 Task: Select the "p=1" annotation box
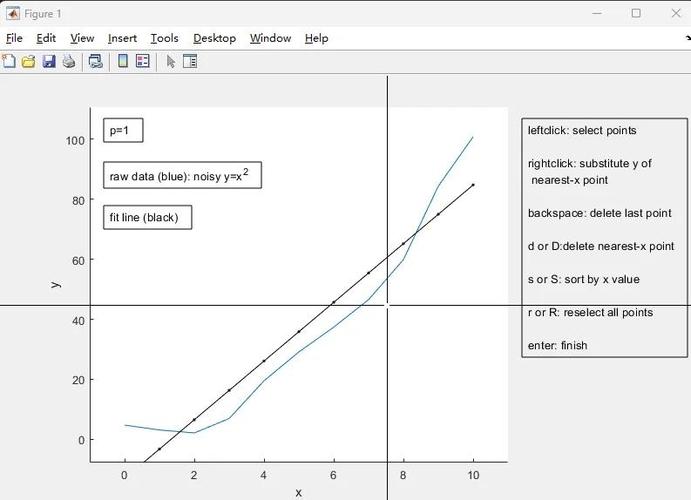click(x=123, y=130)
